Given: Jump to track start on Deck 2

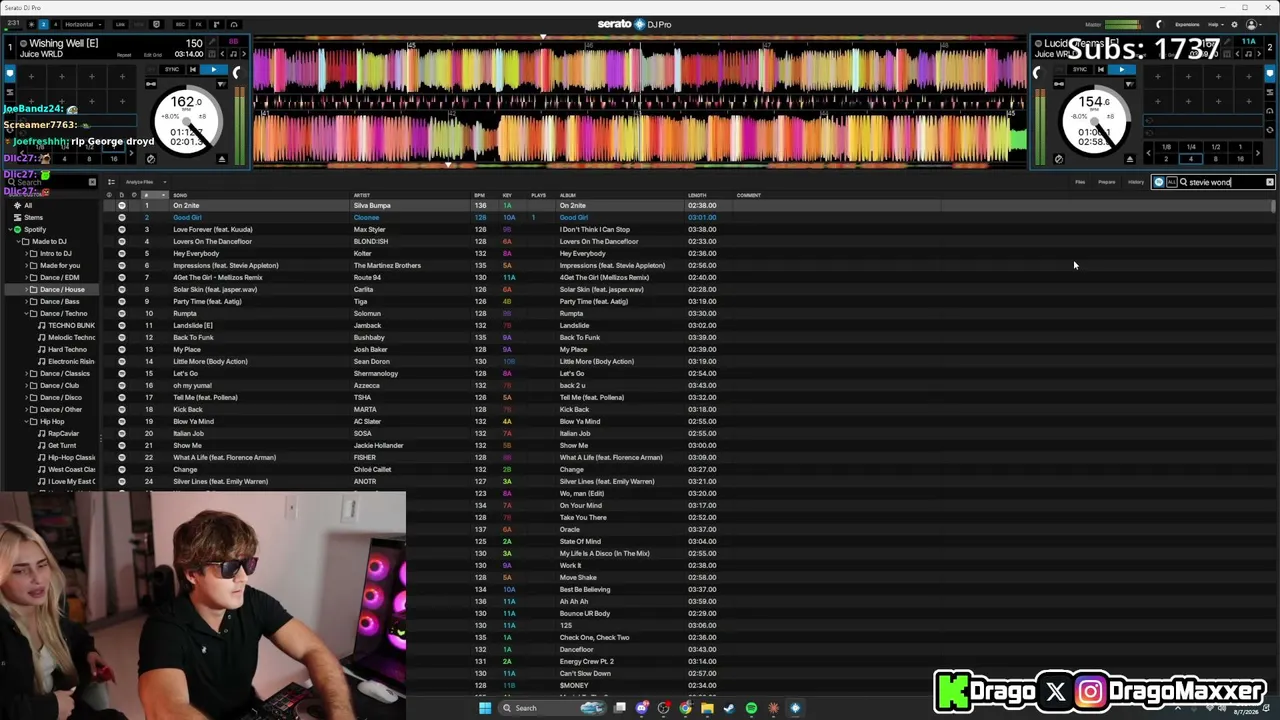Looking at the screenshot, I should pos(1101,70).
